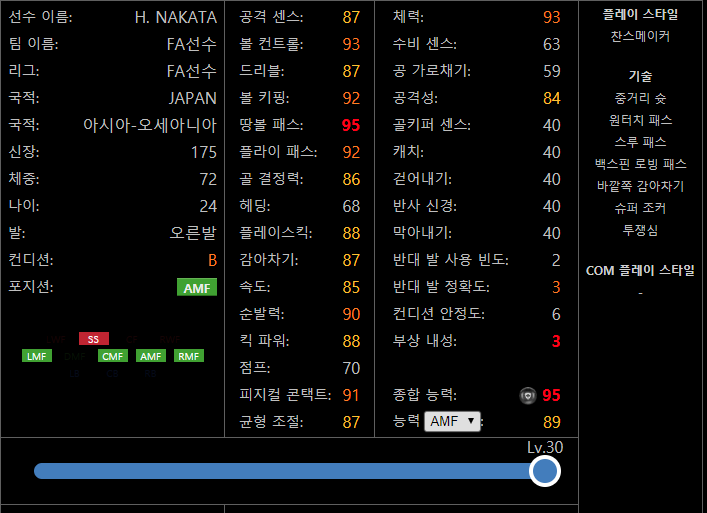Open the AMF position ability dropdown

[x=452, y=421]
